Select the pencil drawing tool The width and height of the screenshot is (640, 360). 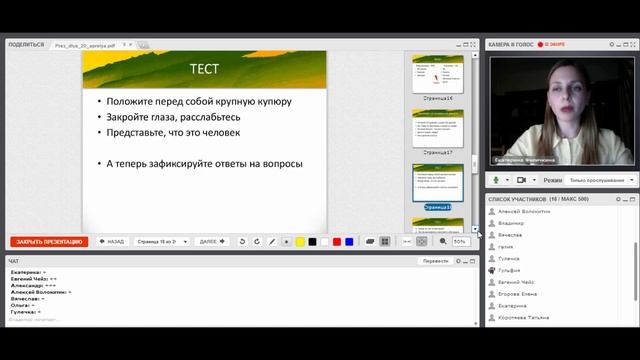272,242
